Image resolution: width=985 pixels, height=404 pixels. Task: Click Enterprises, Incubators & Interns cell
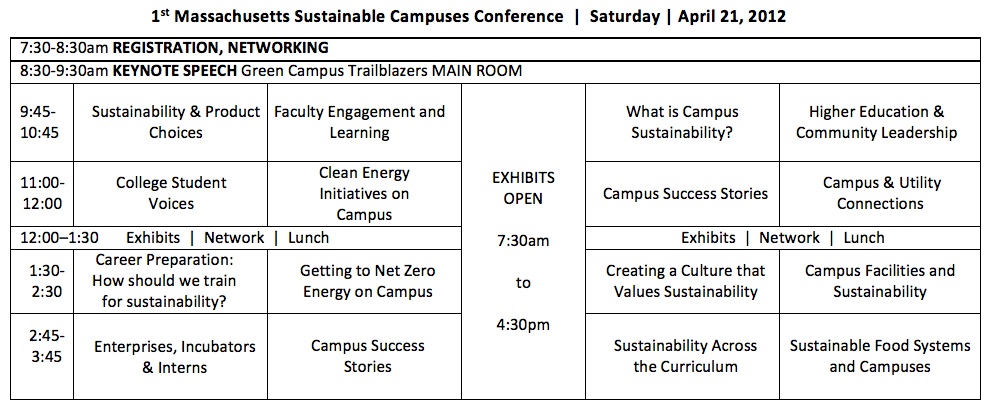pos(170,356)
